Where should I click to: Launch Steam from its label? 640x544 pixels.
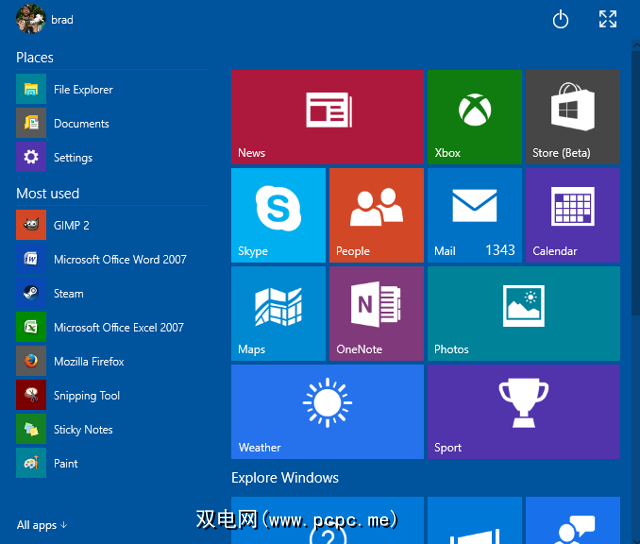[69, 294]
